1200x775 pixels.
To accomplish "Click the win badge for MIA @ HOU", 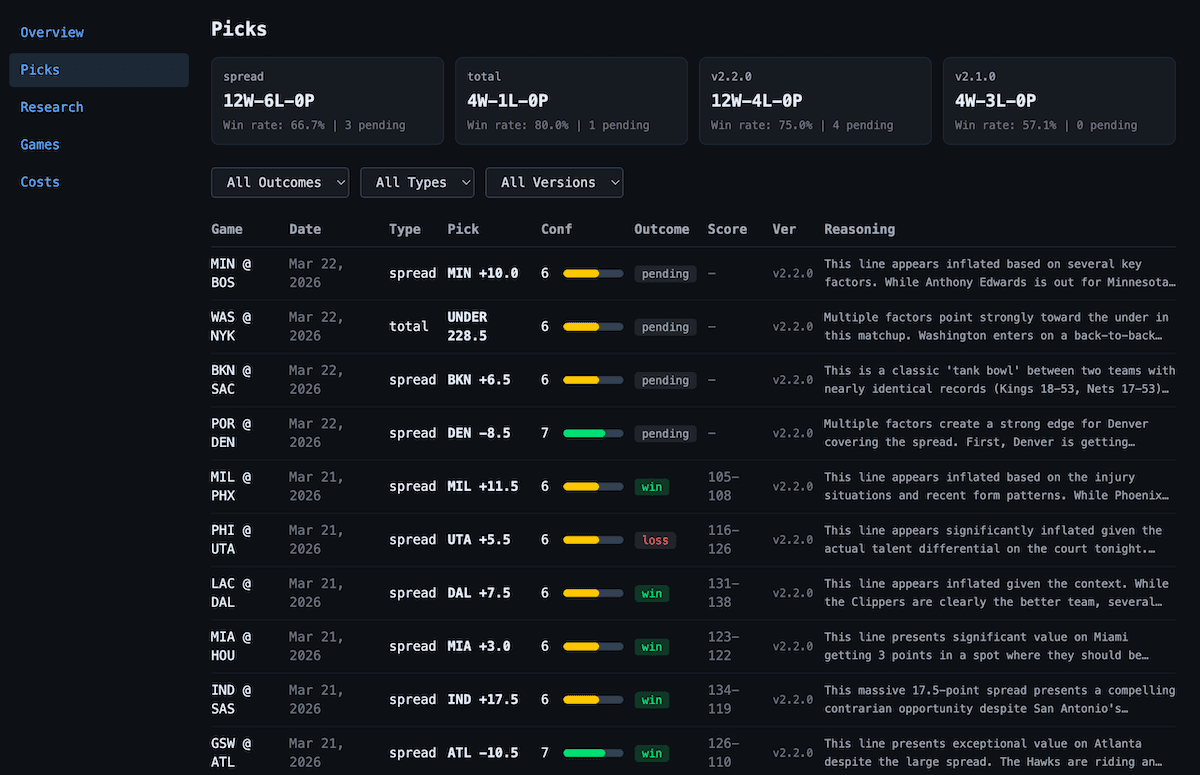I will pyautogui.click(x=652, y=646).
